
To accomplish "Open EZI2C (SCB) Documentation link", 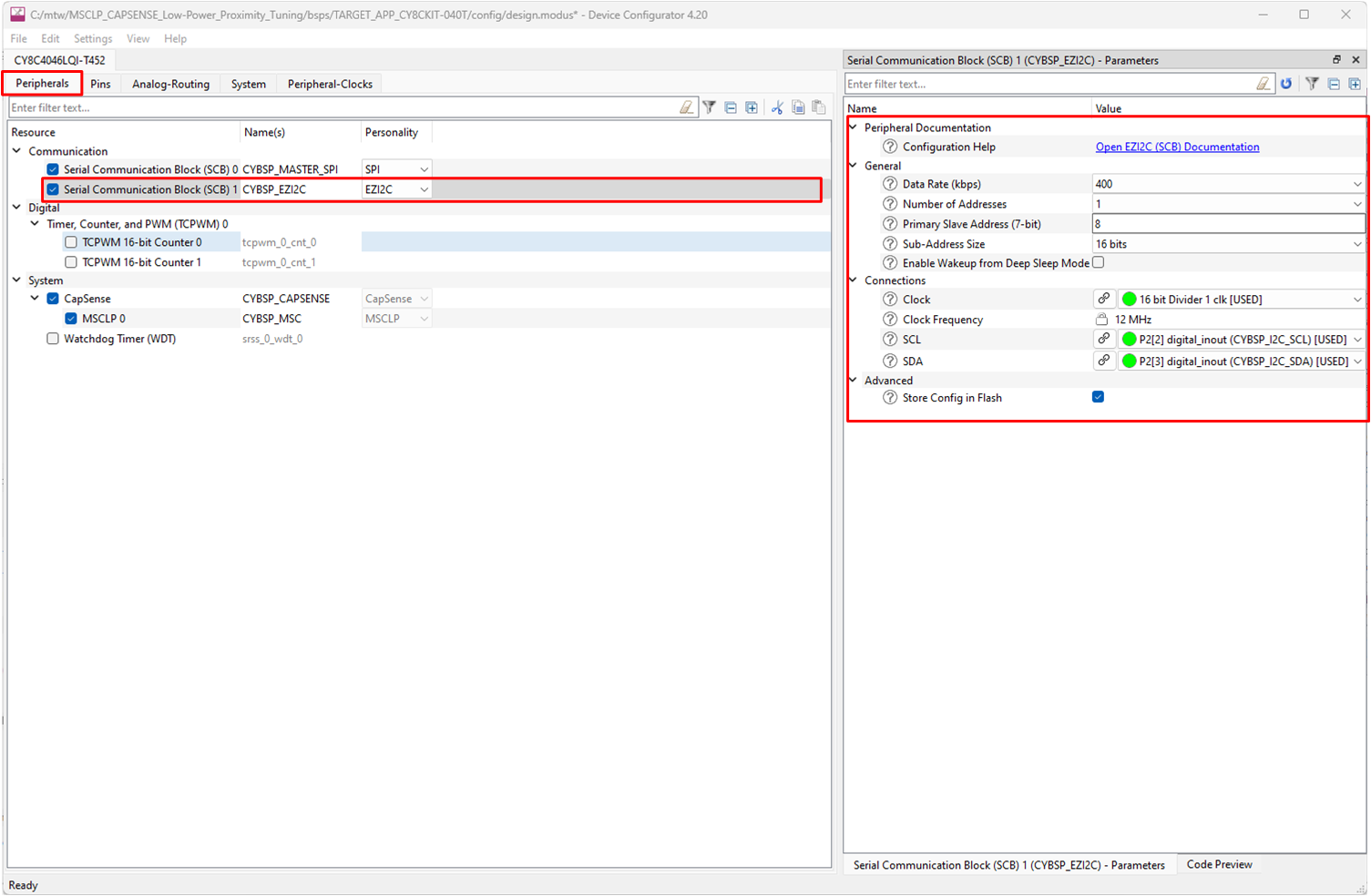I will click(1177, 147).
